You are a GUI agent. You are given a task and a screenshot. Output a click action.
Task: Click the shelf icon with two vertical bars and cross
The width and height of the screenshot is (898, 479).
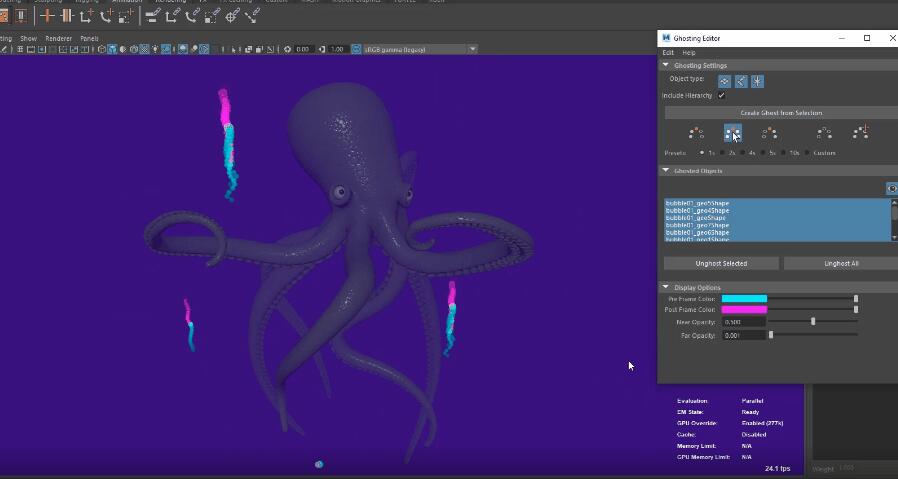coord(66,16)
